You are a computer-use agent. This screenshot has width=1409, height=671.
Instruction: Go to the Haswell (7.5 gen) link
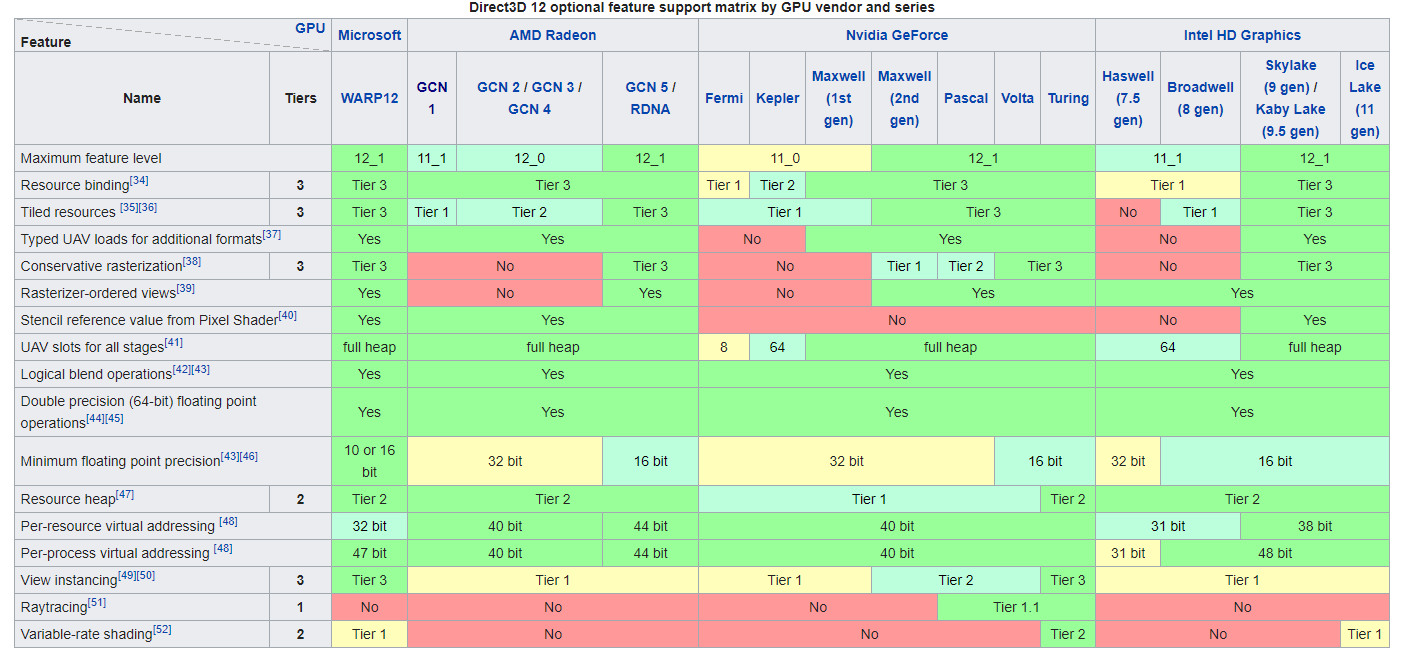pos(1128,98)
